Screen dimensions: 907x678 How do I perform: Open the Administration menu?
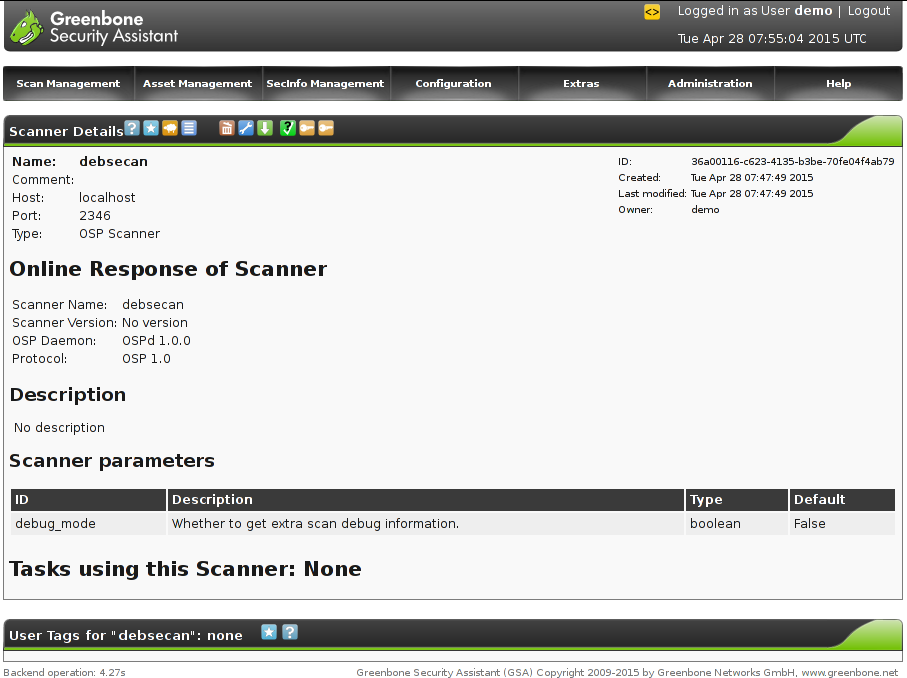click(710, 83)
